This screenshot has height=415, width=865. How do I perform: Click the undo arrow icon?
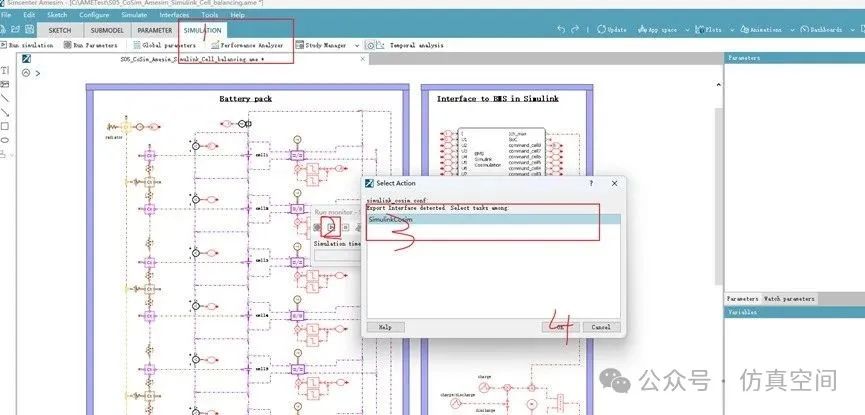tap(563, 29)
